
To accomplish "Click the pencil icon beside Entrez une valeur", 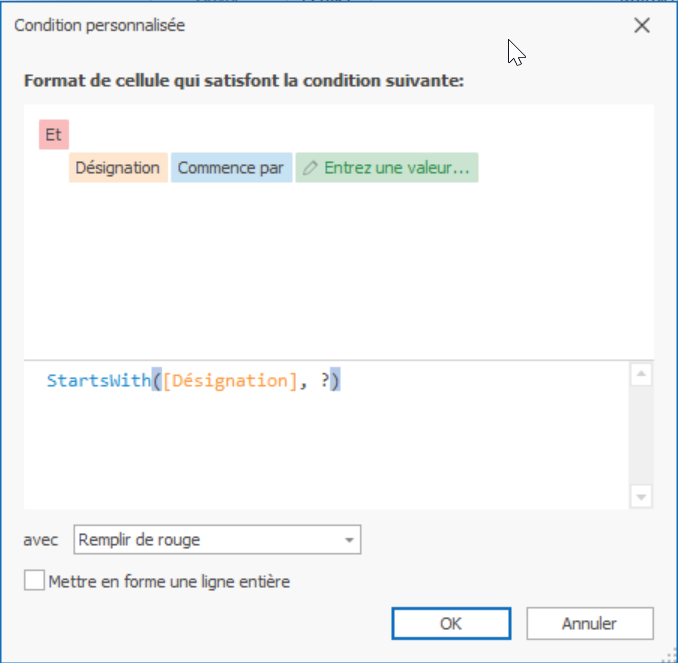I will 310,167.
